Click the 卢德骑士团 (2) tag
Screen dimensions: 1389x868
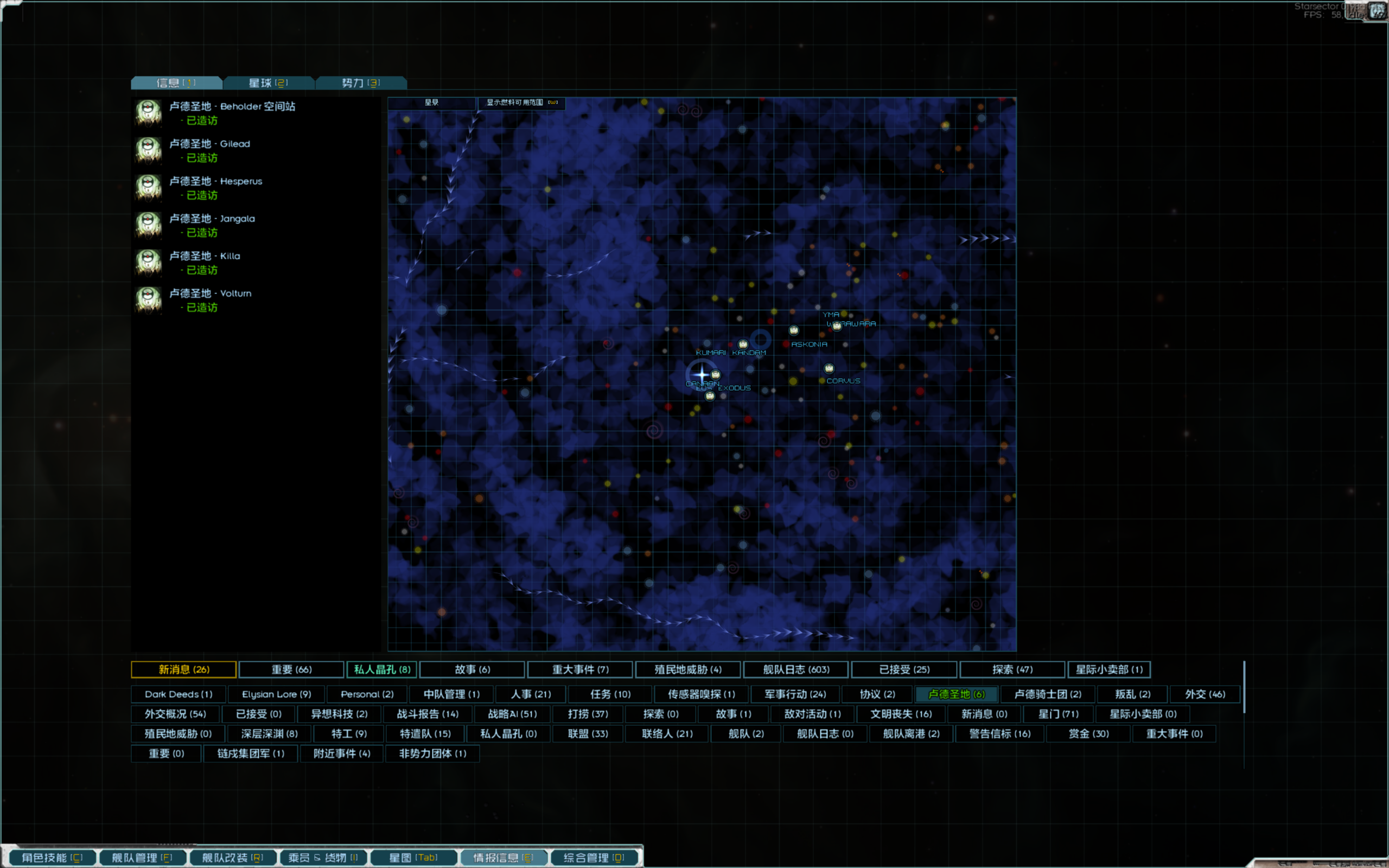(x=1048, y=694)
